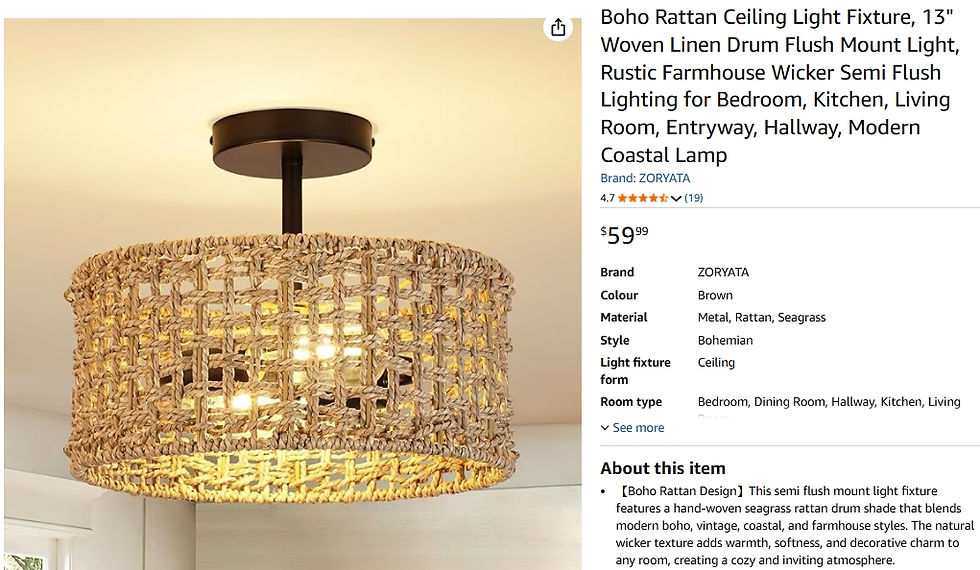Image resolution: width=980 pixels, height=570 pixels.
Task: Click the Light fixture form label
Action: (635, 371)
